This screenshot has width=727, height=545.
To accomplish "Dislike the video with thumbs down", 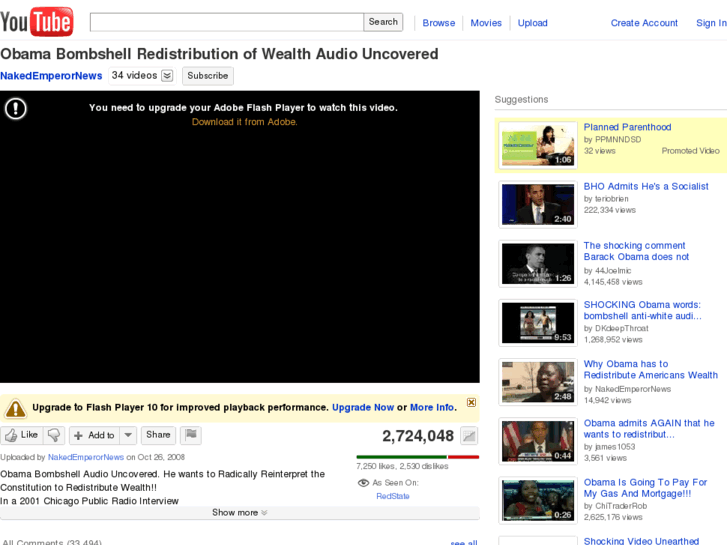I will coord(54,435).
